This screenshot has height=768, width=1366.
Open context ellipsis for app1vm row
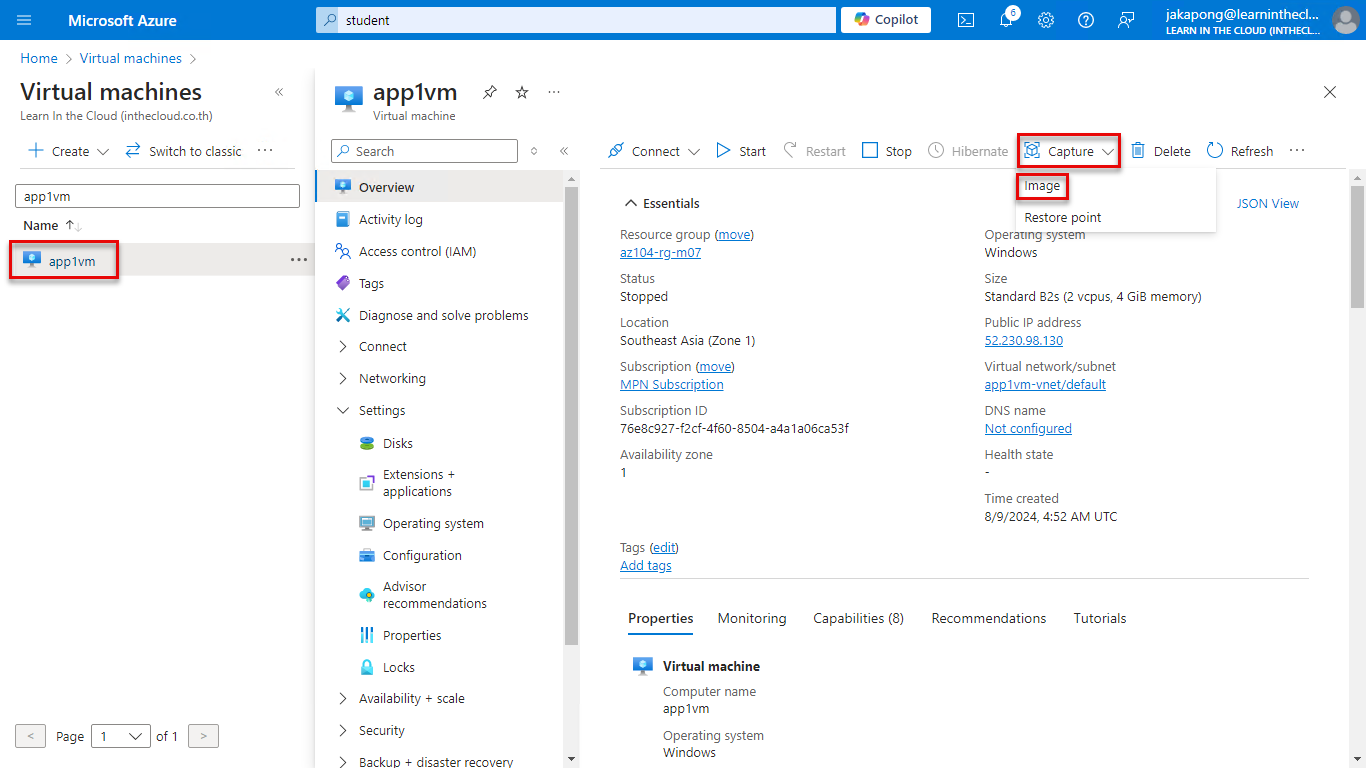pos(299,260)
